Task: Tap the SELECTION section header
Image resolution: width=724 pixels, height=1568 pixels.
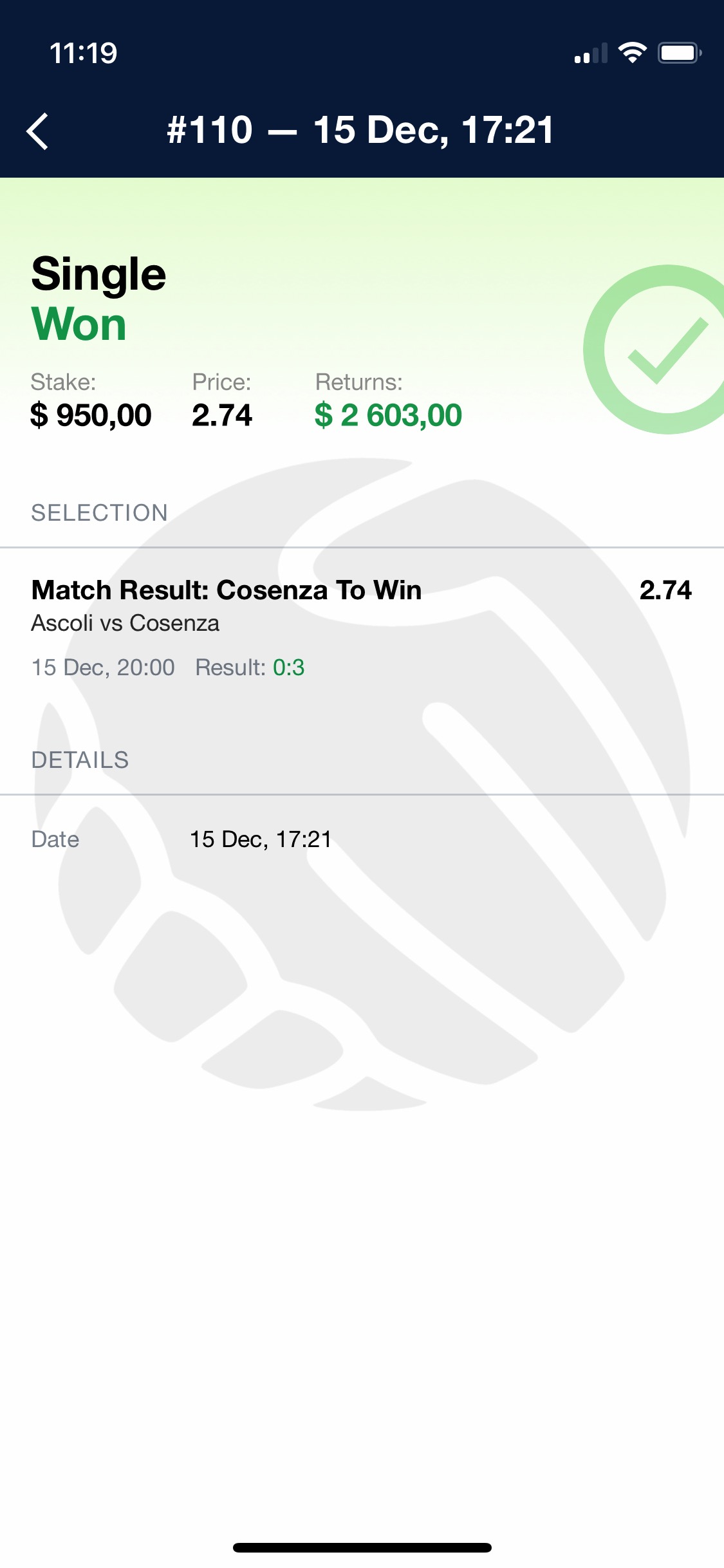Action: (100, 513)
